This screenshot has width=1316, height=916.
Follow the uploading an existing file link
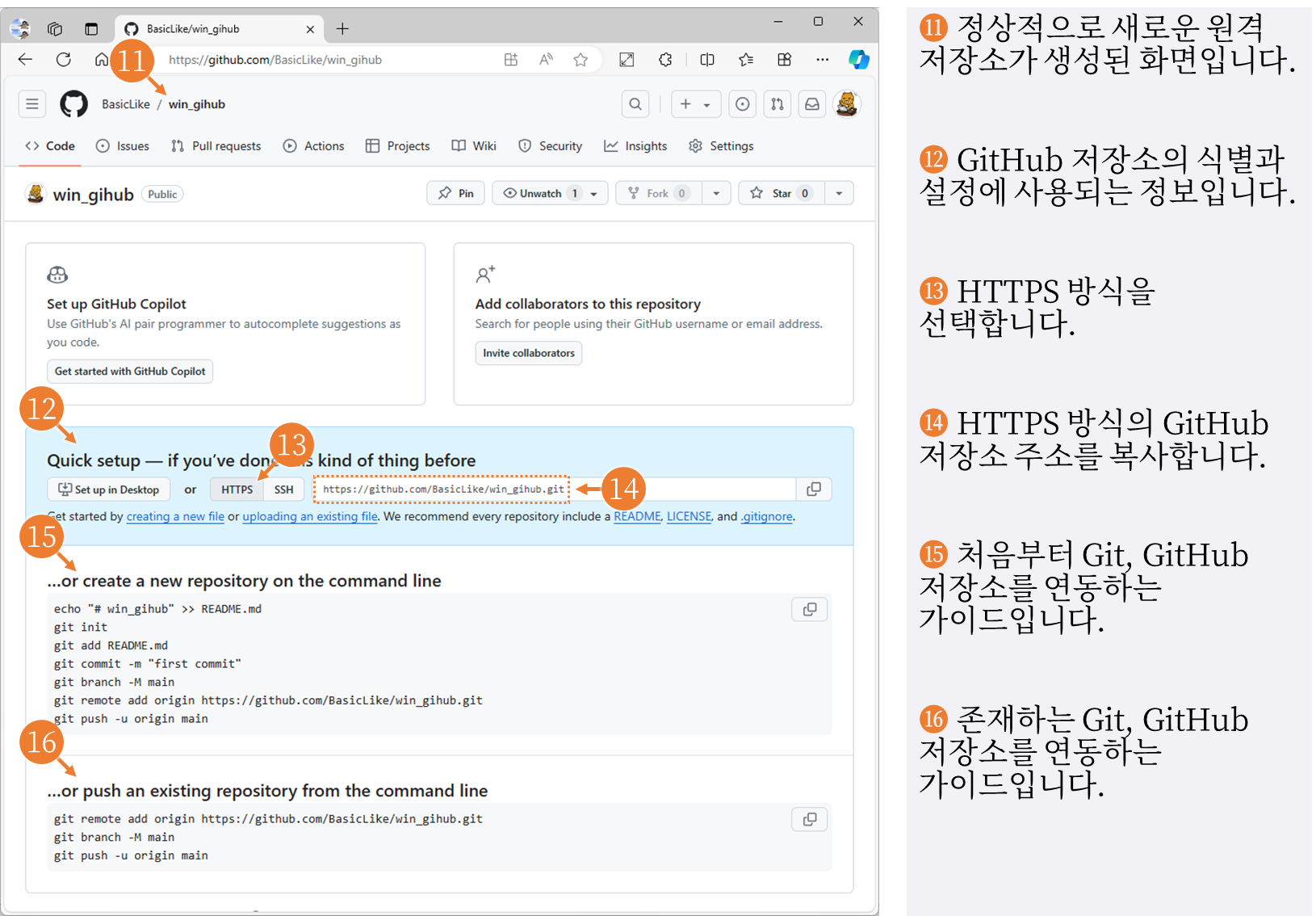pyautogui.click(x=310, y=516)
